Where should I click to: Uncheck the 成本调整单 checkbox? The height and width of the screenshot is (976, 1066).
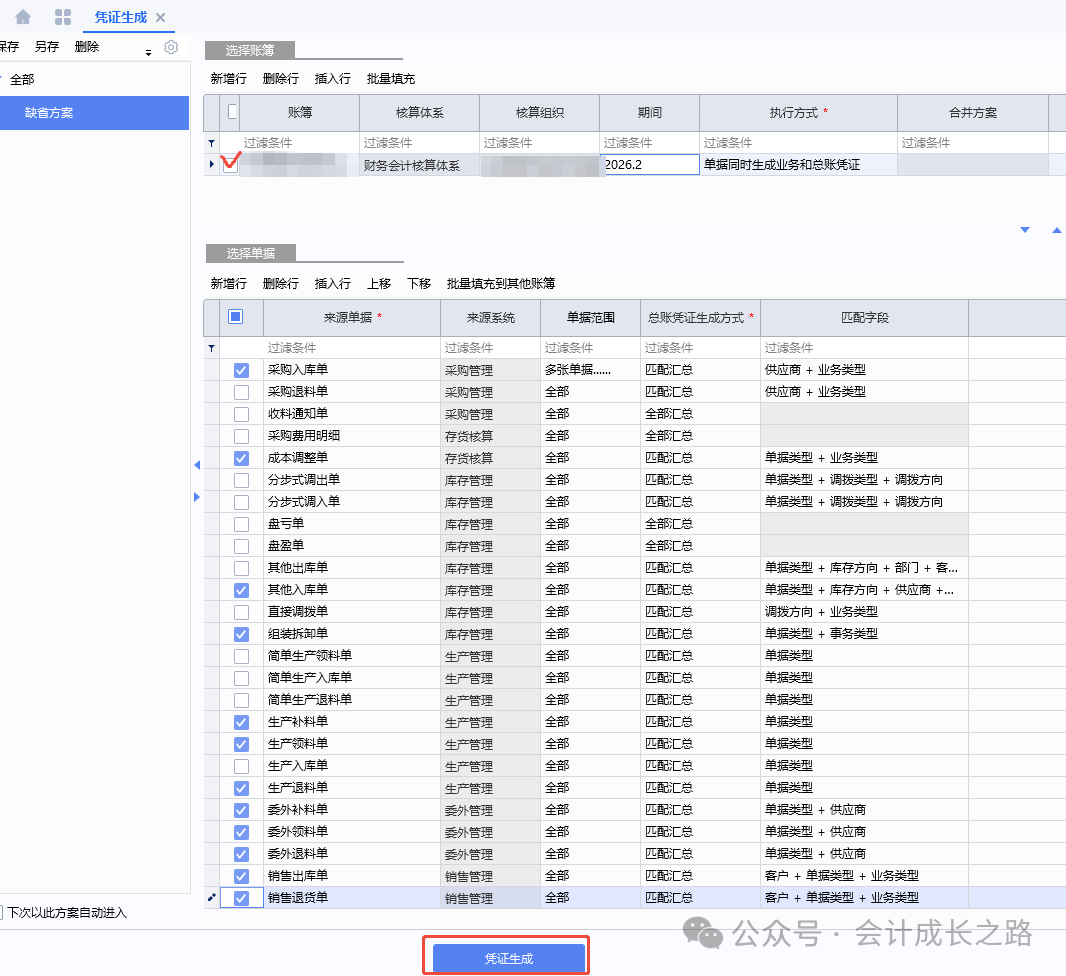pyautogui.click(x=241, y=458)
